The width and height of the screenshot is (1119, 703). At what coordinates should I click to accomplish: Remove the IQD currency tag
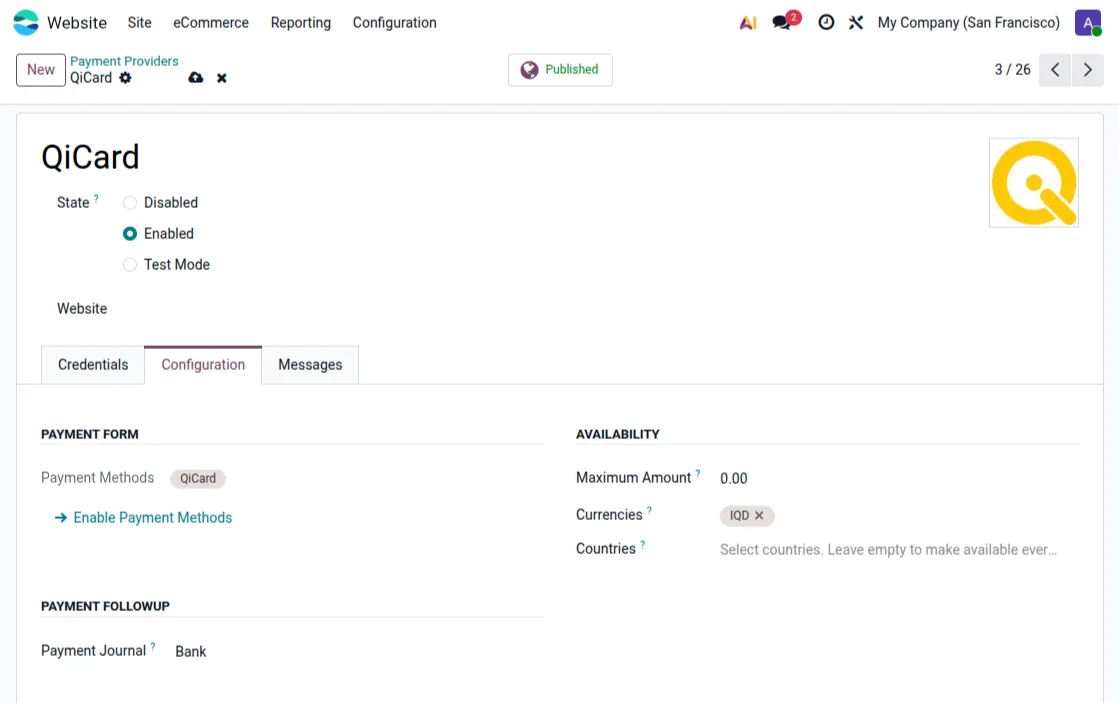(x=759, y=515)
